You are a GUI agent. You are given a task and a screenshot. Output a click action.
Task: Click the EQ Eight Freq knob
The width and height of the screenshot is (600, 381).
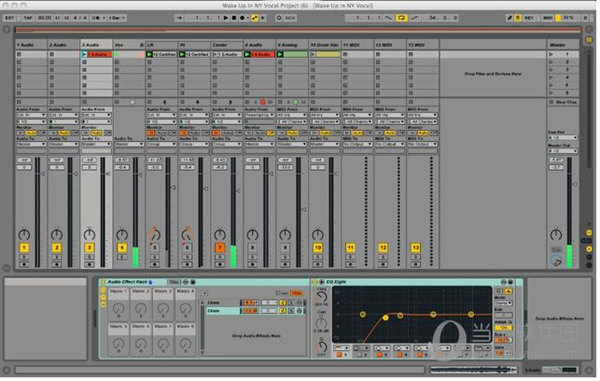[x=322, y=297]
